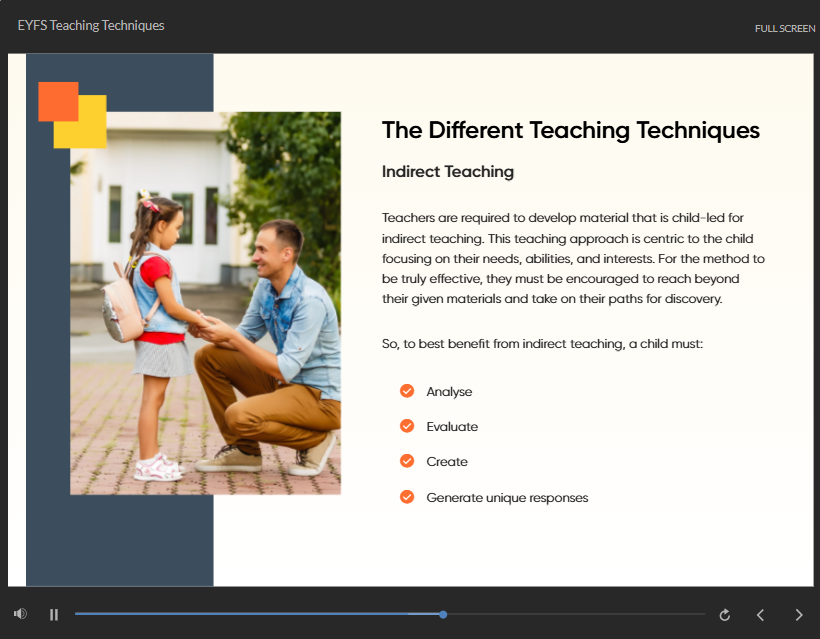Replay the current slide
820x639 pixels.
coord(725,615)
